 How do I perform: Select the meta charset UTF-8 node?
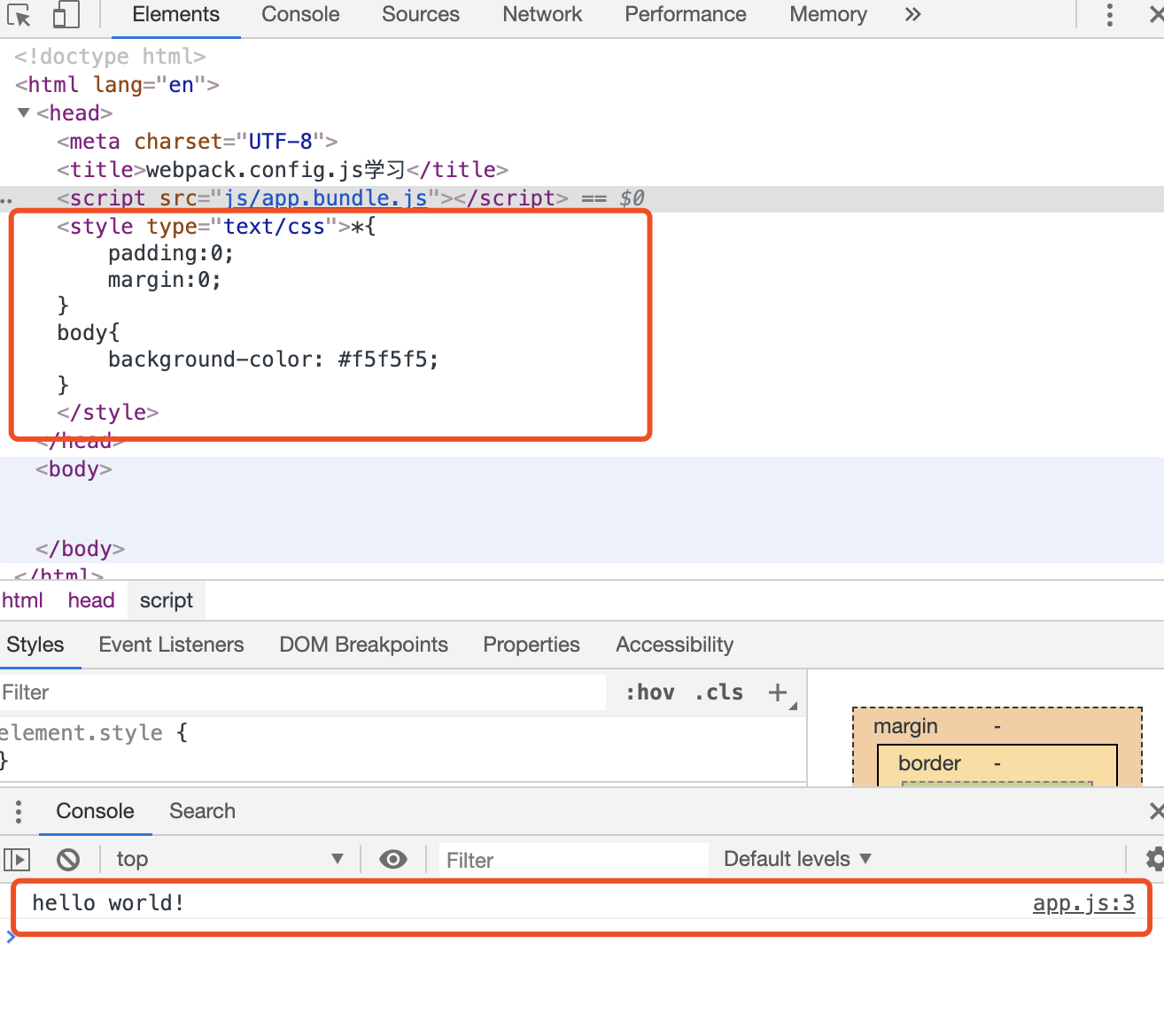point(198,141)
